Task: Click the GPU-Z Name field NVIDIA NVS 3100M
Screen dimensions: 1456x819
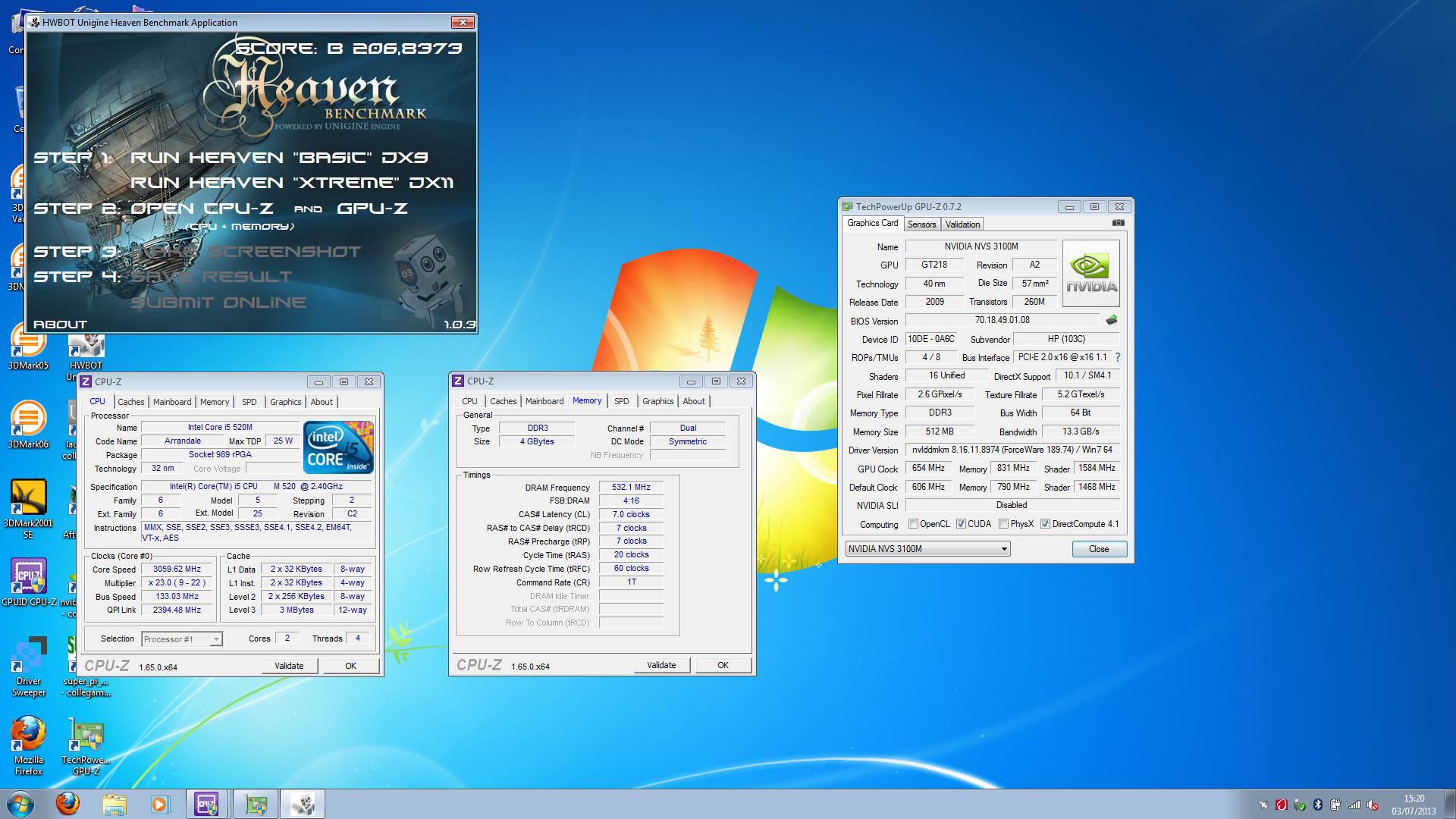Action: [981, 246]
